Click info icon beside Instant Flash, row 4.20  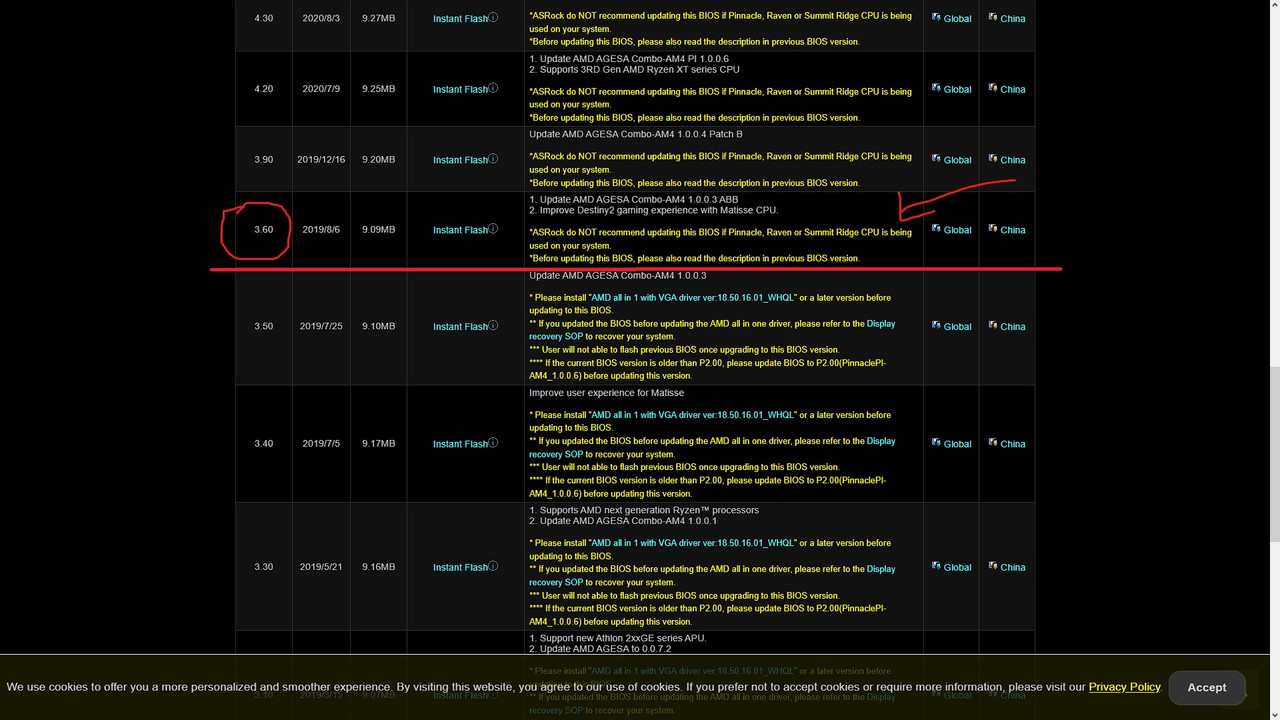tap(493, 88)
